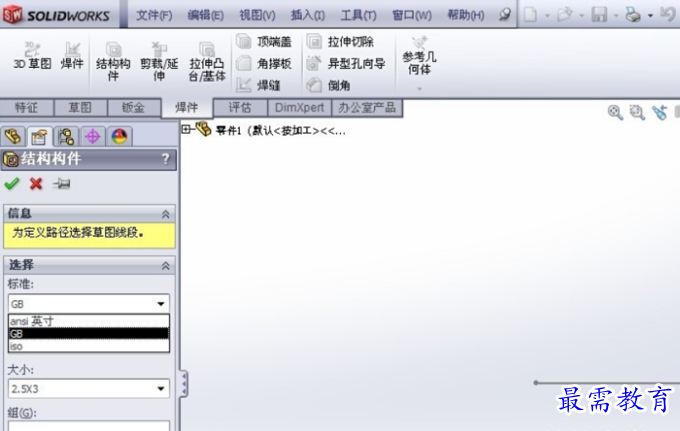Toggle the pushpin keep-visible icon

[61, 184]
